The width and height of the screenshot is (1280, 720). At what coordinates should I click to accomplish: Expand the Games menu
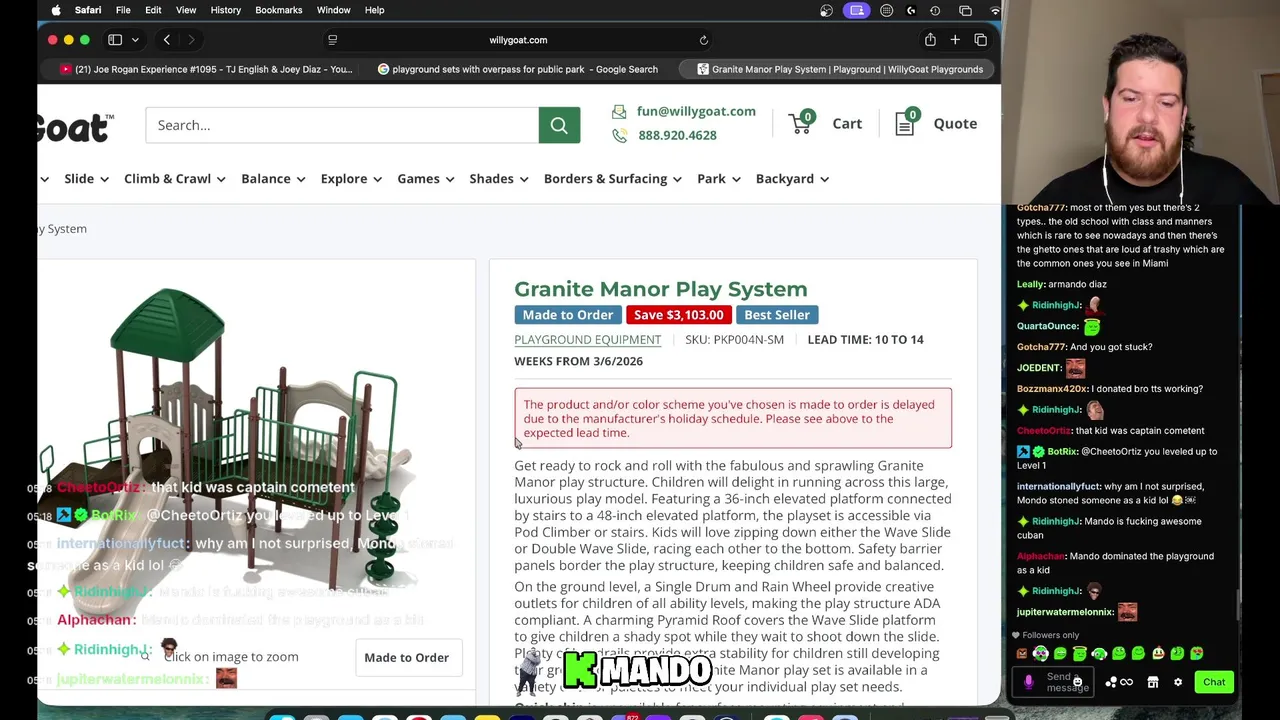[426, 179]
